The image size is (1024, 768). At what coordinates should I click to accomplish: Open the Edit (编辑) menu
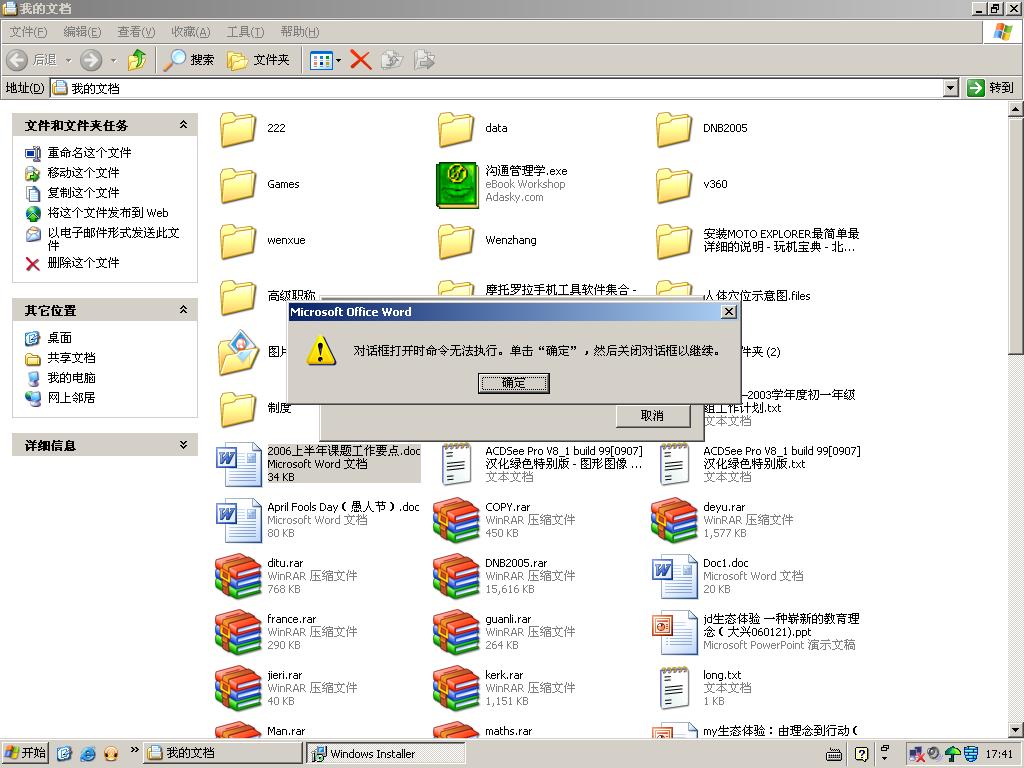coord(82,31)
